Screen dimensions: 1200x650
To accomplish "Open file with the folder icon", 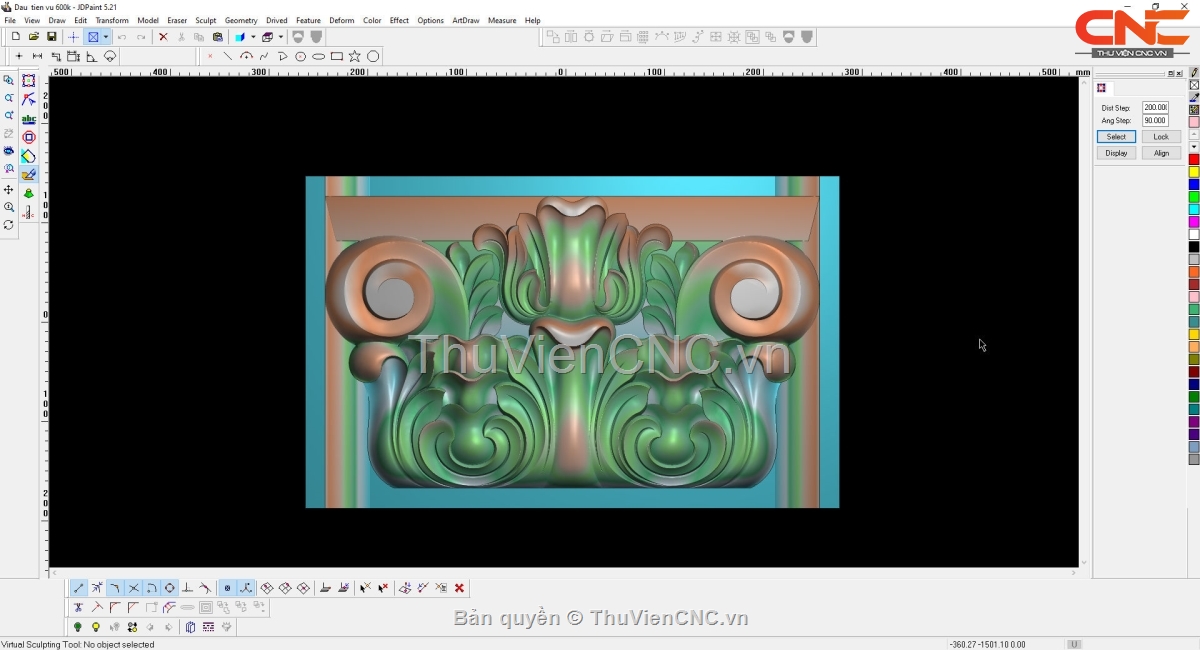I will click(x=34, y=37).
